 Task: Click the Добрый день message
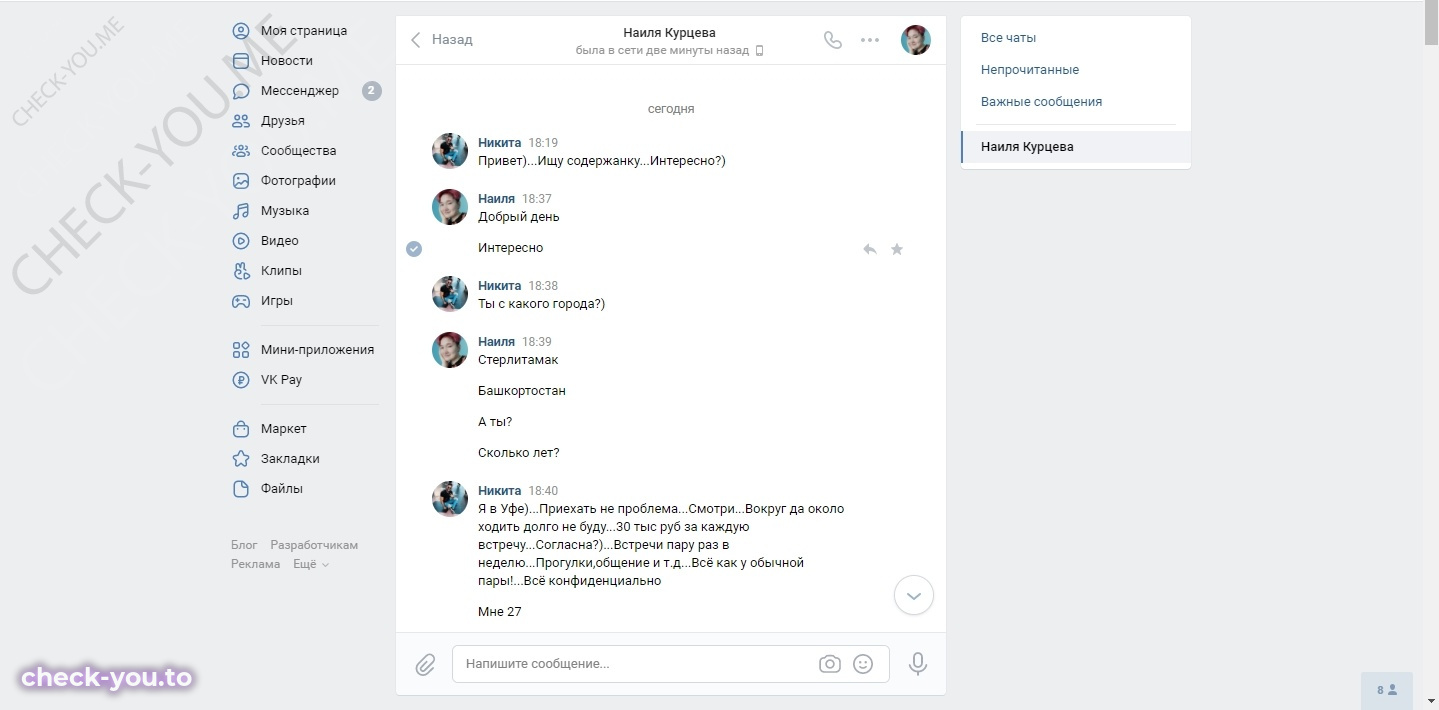click(x=519, y=217)
